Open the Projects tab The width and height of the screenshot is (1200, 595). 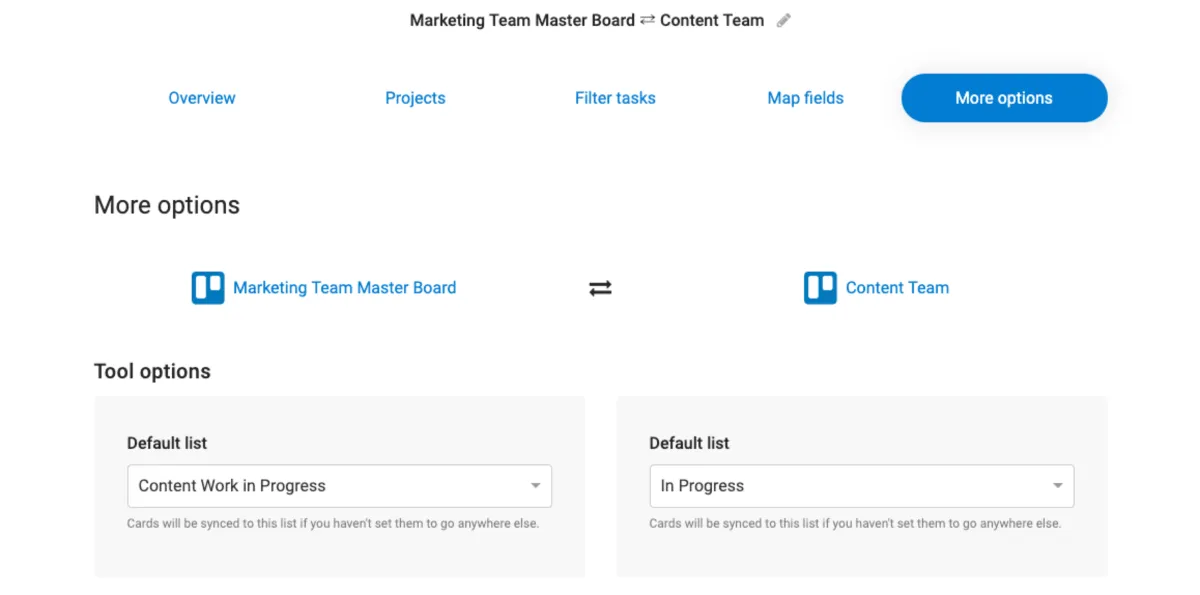pyautogui.click(x=415, y=98)
